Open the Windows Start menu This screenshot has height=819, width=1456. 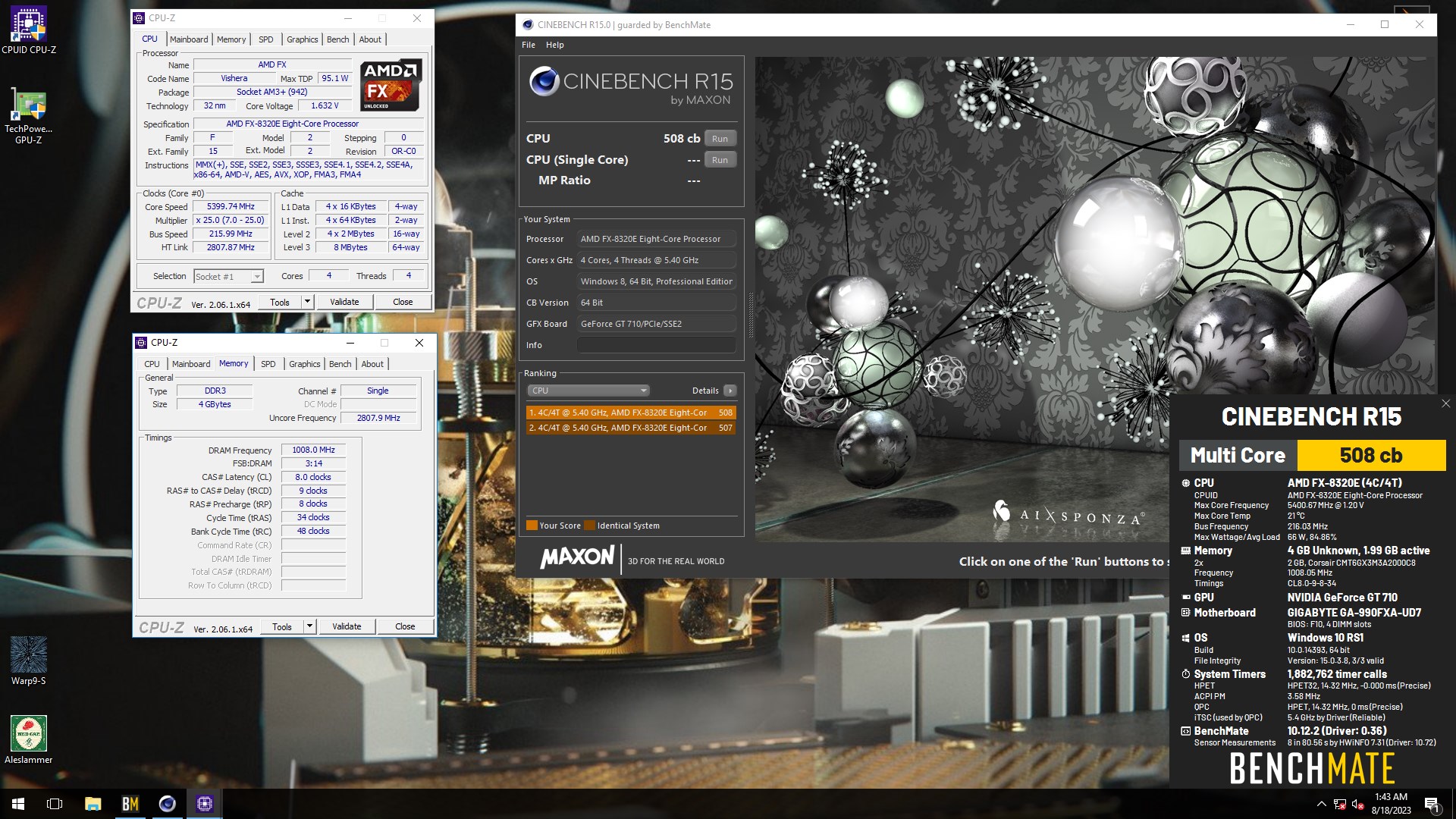tap(18, 804)
